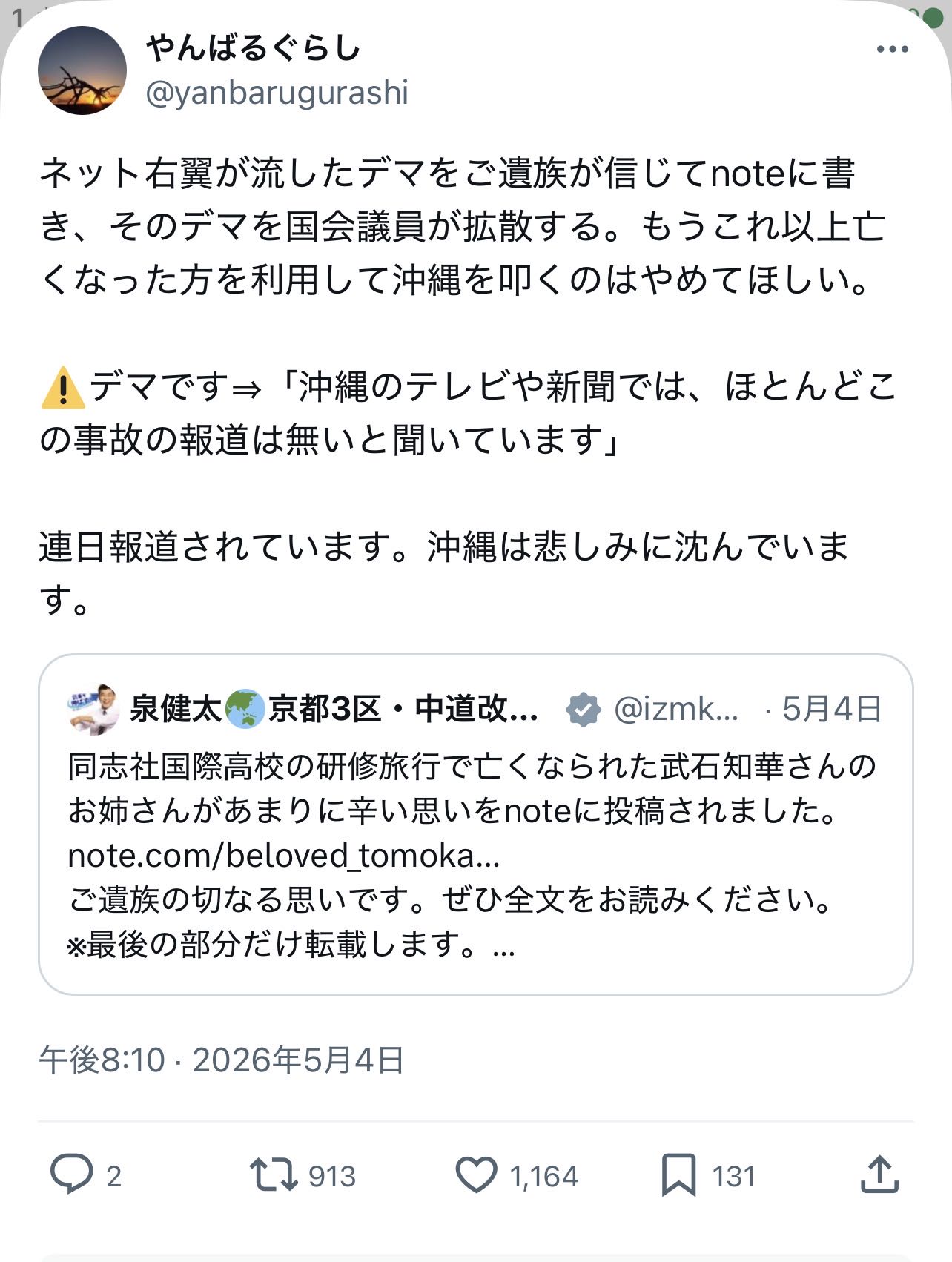Tap the repost arrows icon
The width and height of the screenshot is (952, 1262).
(x=273, y=1175)
